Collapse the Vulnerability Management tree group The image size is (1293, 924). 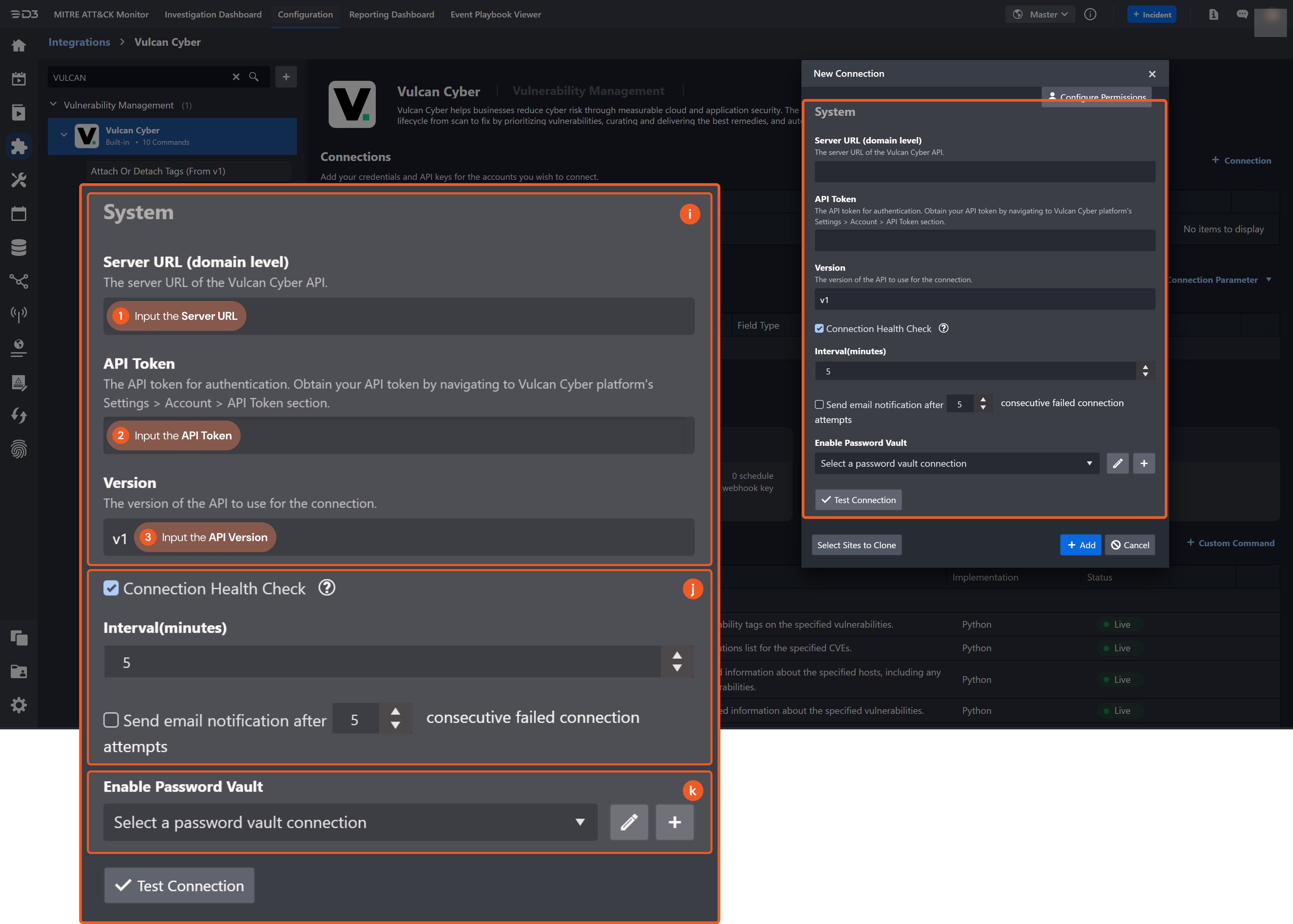coord(54,105)
